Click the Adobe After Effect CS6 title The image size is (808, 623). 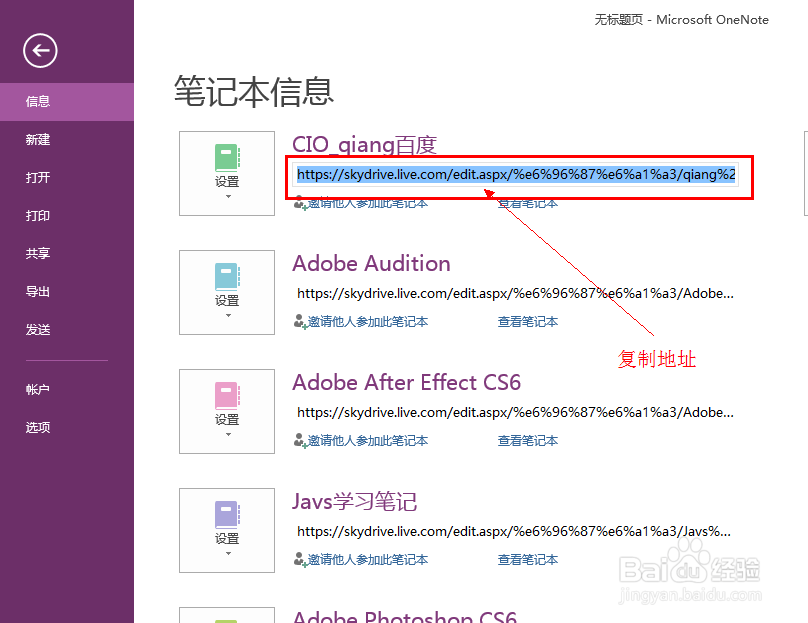(407, 382)
